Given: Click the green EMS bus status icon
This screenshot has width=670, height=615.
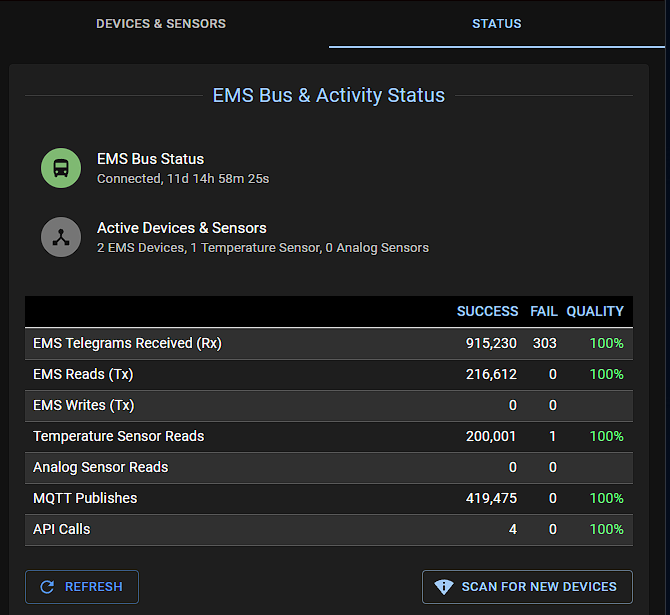Looking at the screenshot, I should (x=61, y=168).
